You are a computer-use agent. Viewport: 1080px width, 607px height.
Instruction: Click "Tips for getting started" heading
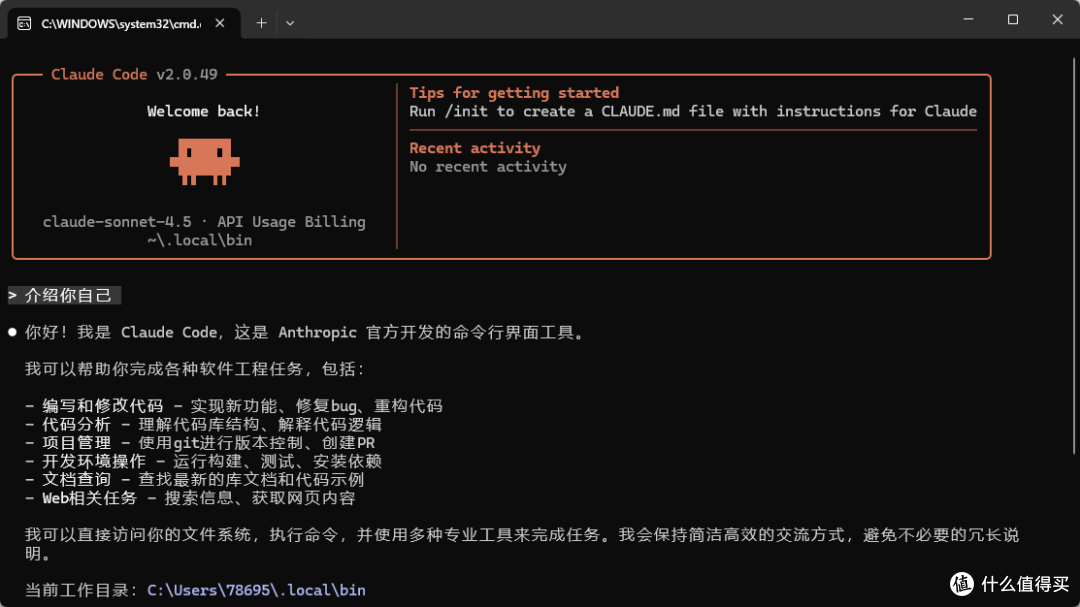tap(514, 92)
